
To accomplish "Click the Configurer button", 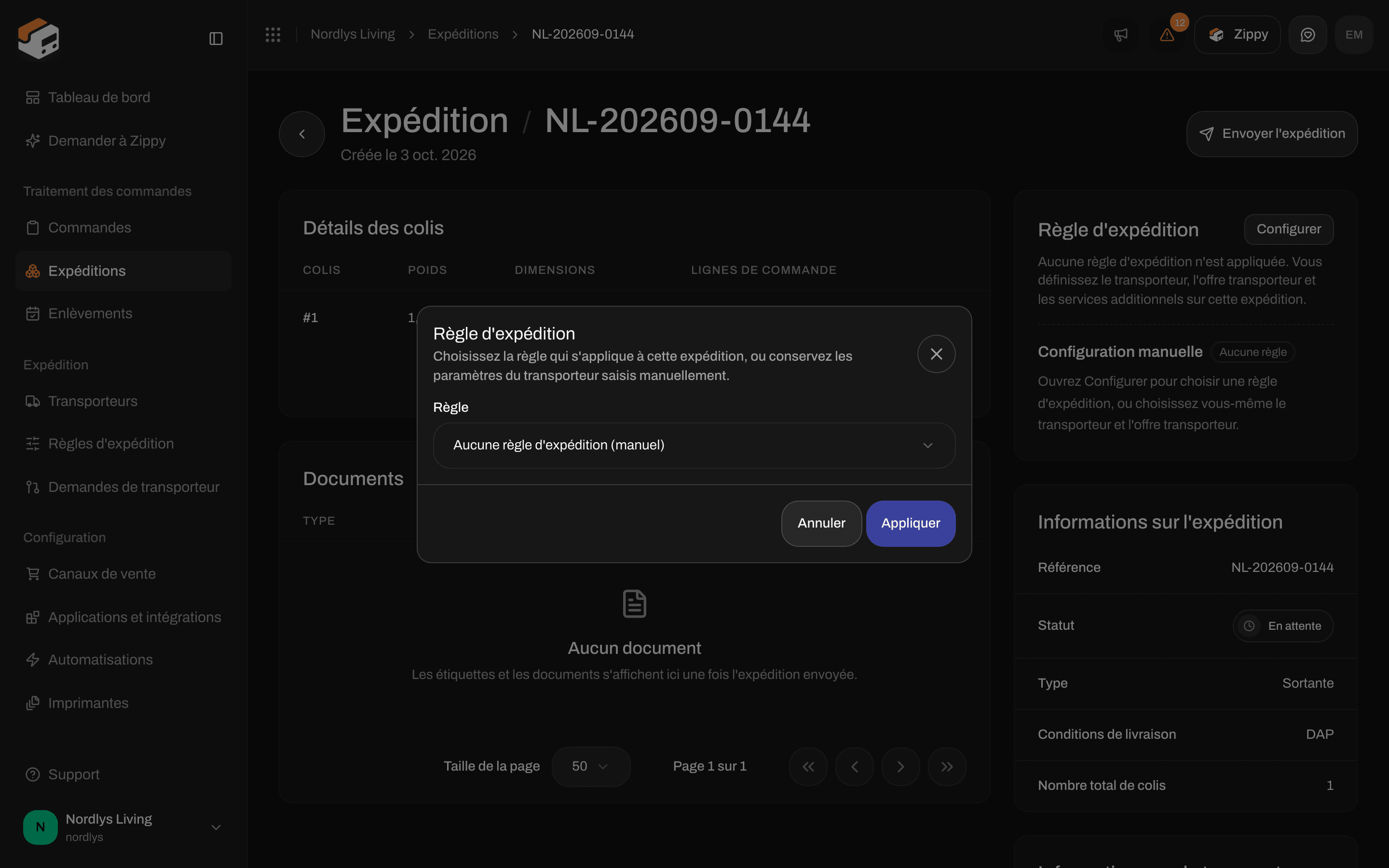I will click(x=1289, y=229).
